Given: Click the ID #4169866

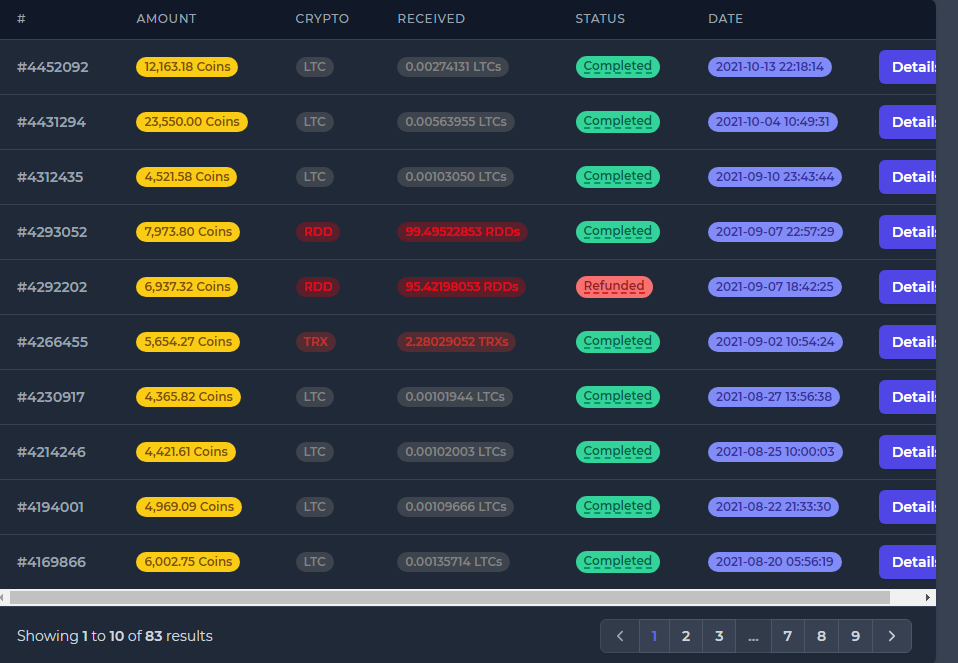Looking at the screenshot, I should [x=51, y=562].
